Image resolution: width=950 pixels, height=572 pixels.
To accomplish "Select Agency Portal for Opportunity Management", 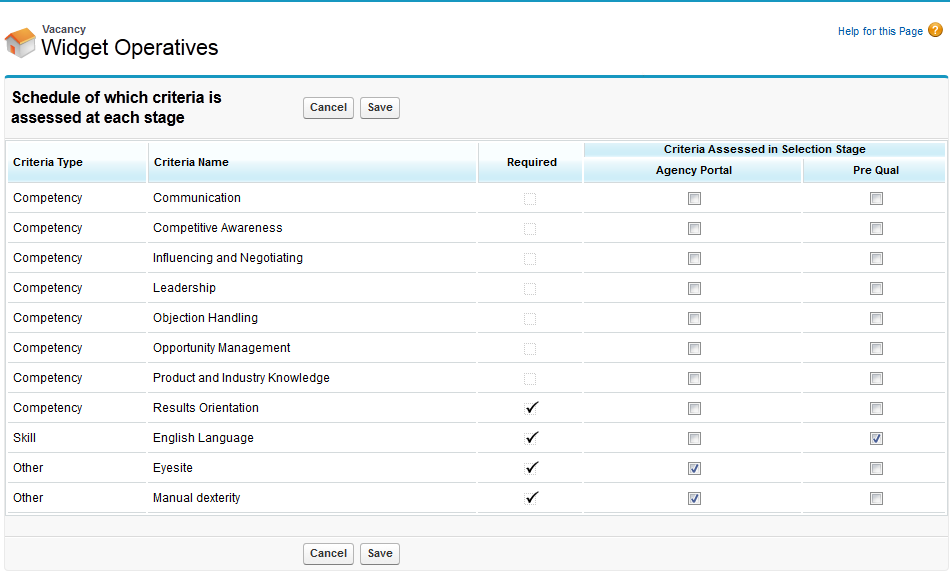I will (x=694, y=348).
